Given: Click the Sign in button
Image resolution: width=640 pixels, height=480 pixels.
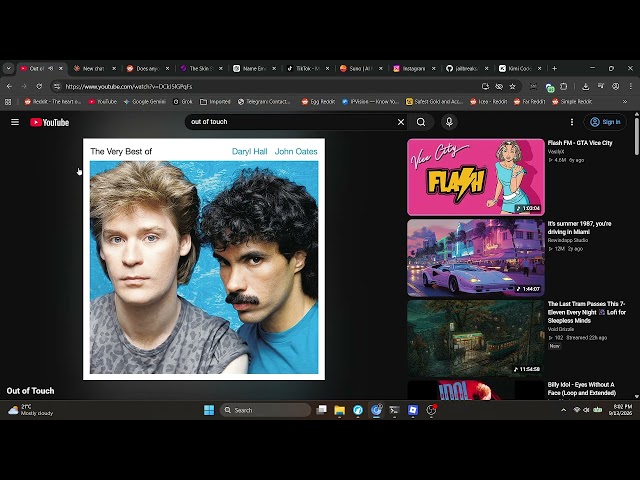Looking at the screenshot, I should (x=605, y=122).
